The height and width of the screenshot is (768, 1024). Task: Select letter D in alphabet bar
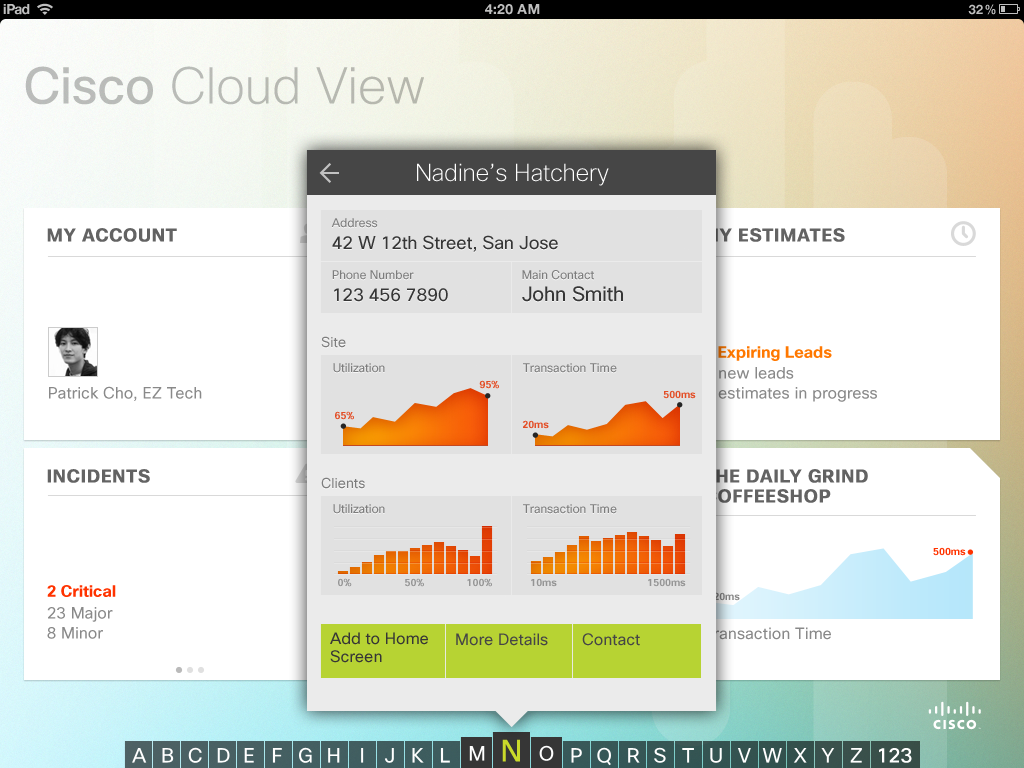223,756
